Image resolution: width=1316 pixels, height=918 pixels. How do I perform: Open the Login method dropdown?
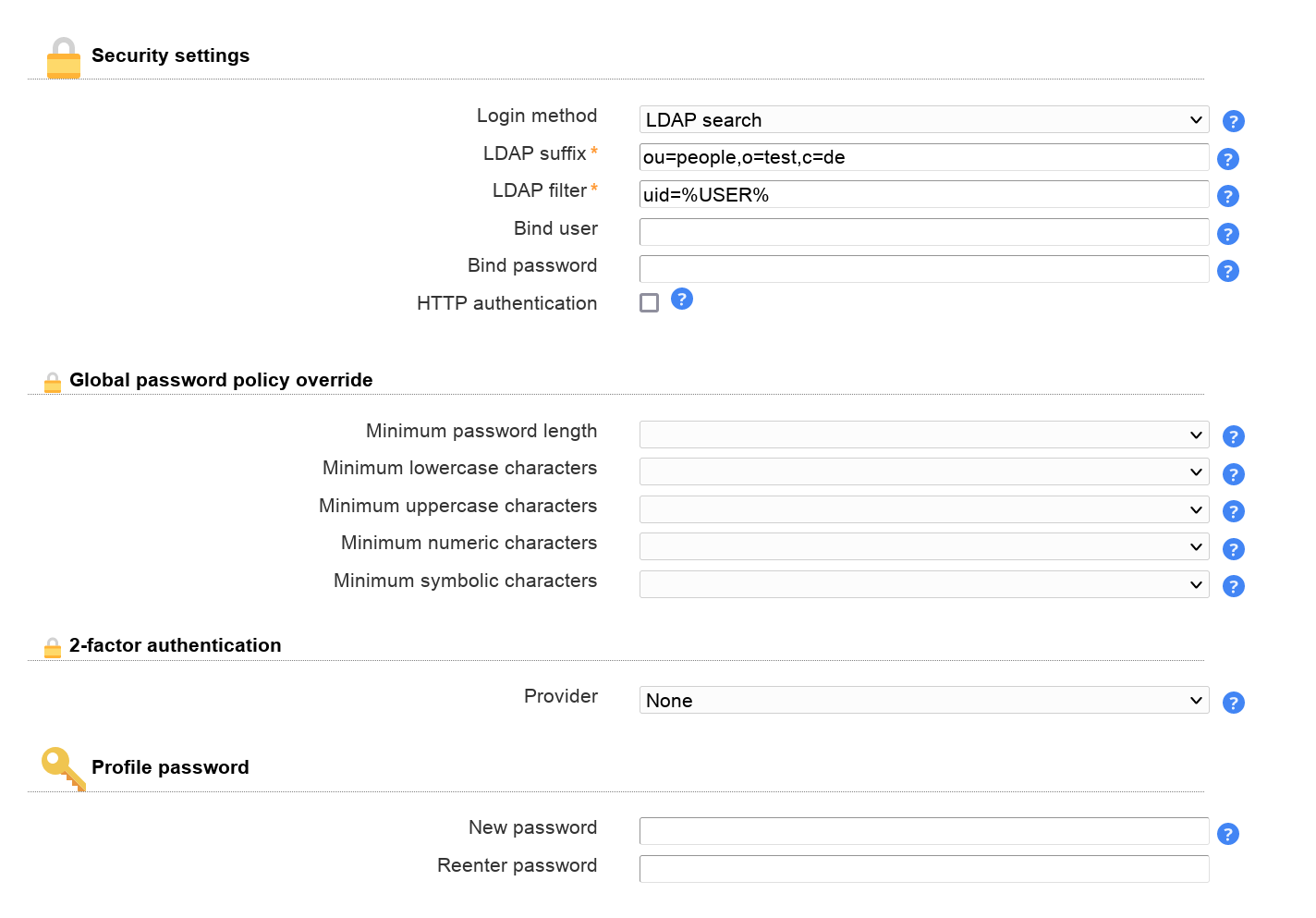pos(923,120)
